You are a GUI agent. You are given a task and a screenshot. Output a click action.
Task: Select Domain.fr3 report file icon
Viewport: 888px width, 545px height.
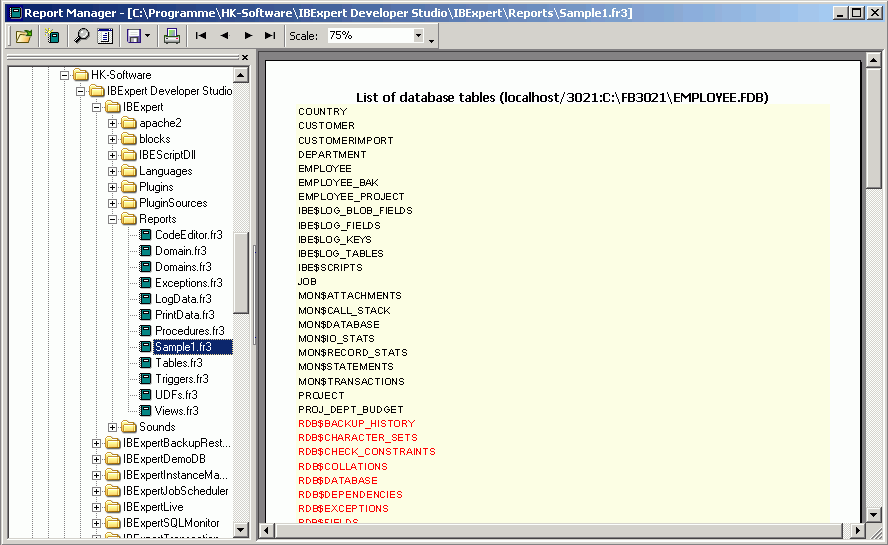pyautogui.click(x=146, y=250)
